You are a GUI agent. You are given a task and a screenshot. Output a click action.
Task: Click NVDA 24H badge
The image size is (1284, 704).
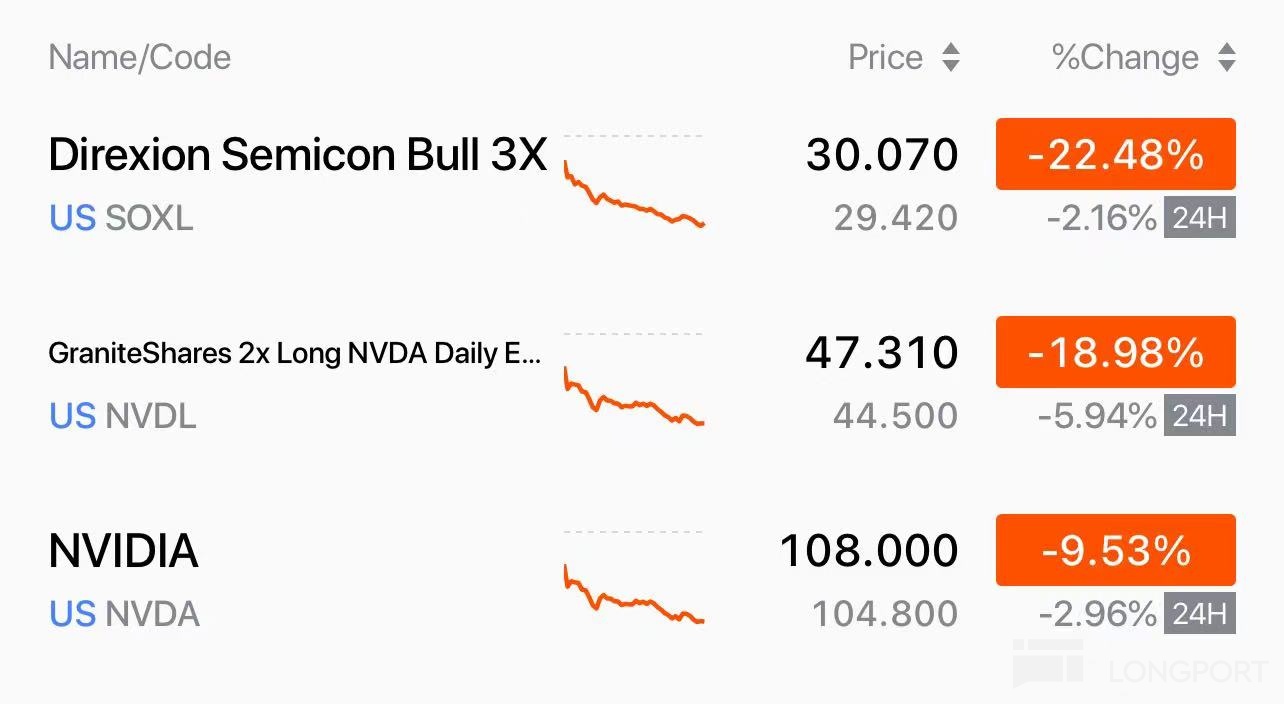pos(1199,613)
